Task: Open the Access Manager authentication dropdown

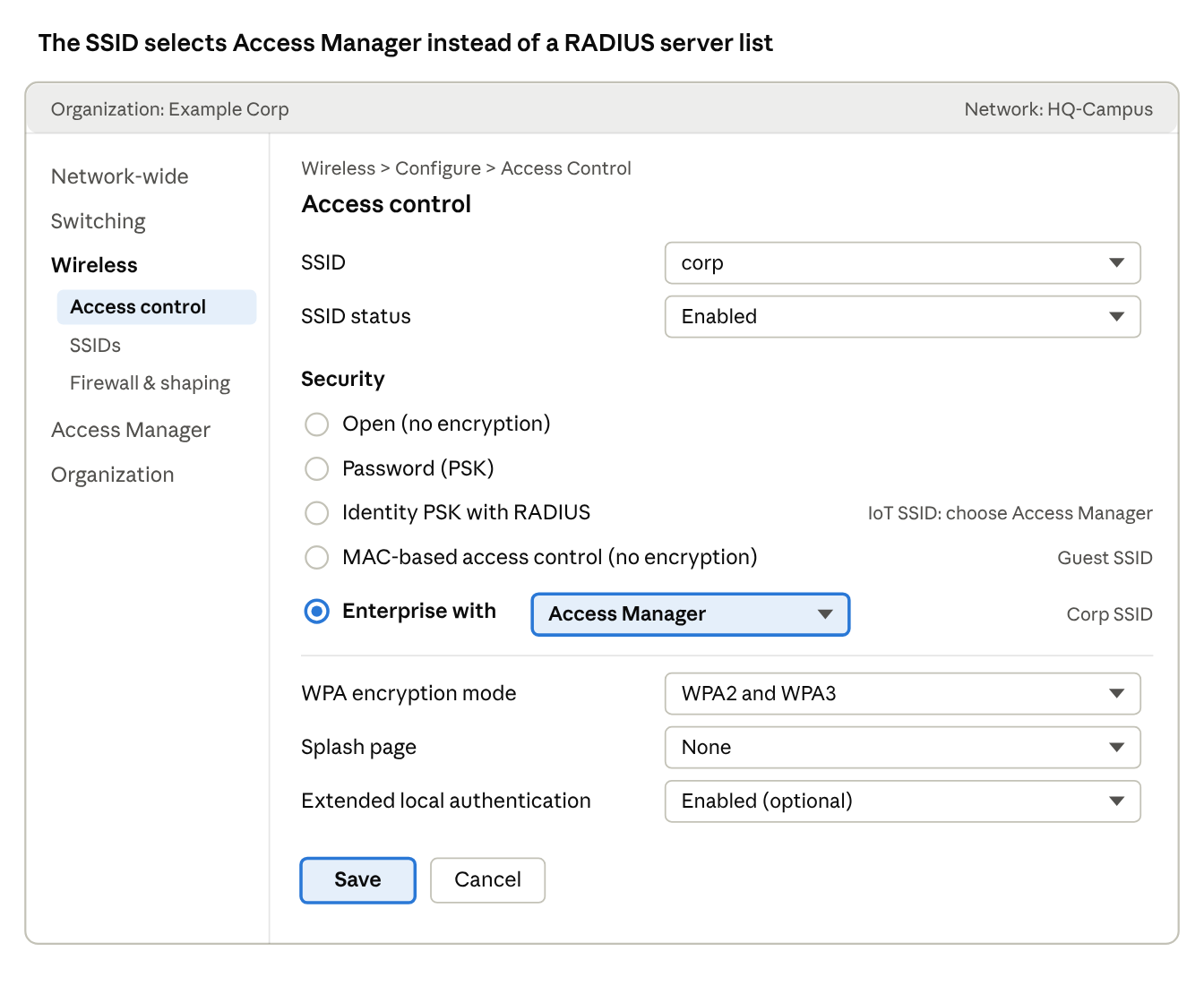Action: tap(690, 614)
